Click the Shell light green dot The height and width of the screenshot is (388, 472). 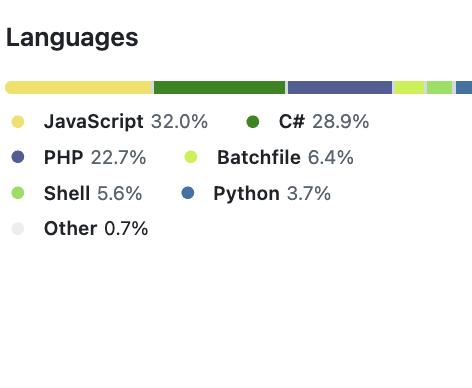18,193
